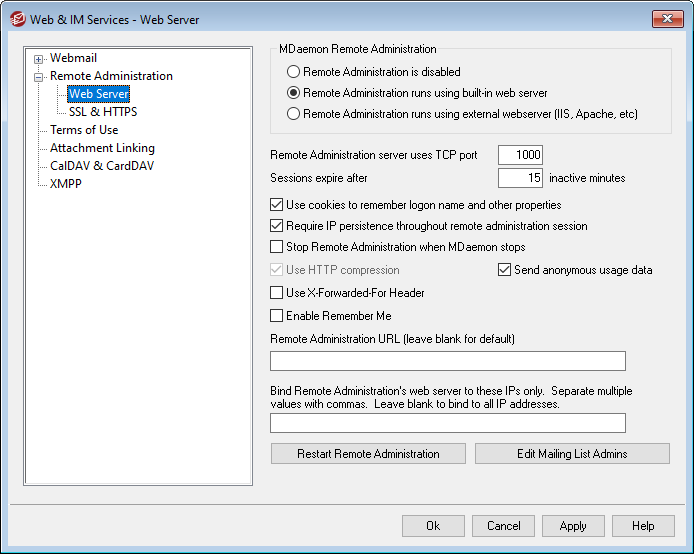This screenshot has height=554, width=694.
Task: Select Remote Administration is disabled option
Action: tap(293, 72)
